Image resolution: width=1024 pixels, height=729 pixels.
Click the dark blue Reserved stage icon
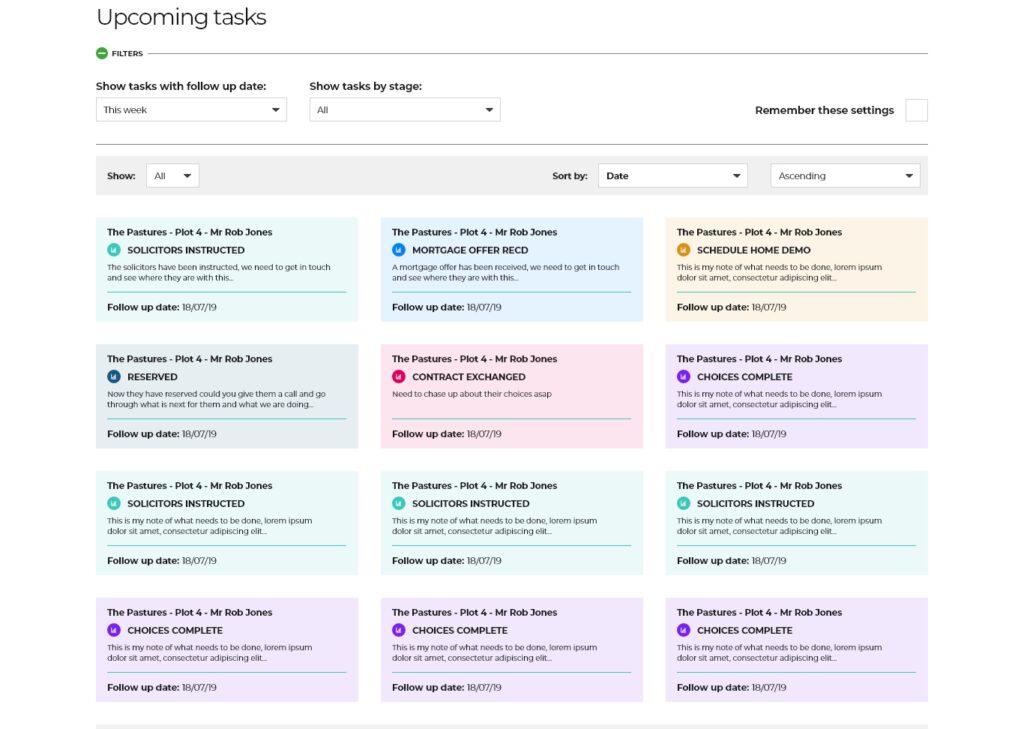pos(114,377)
